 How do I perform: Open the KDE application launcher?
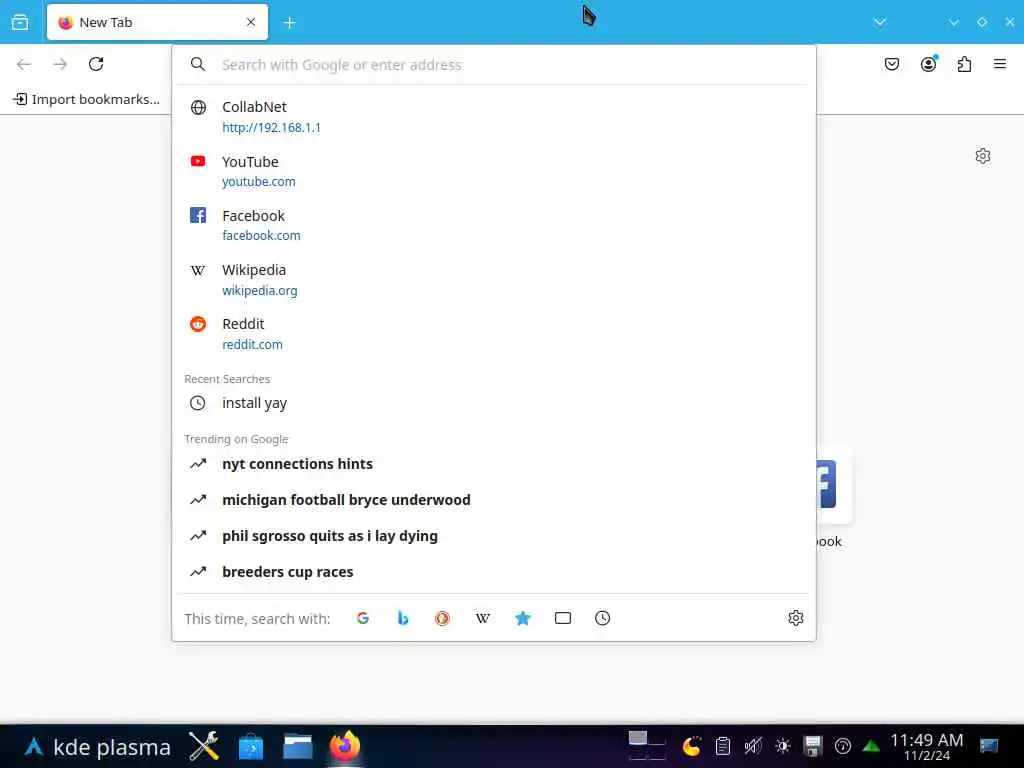[98, 746]
